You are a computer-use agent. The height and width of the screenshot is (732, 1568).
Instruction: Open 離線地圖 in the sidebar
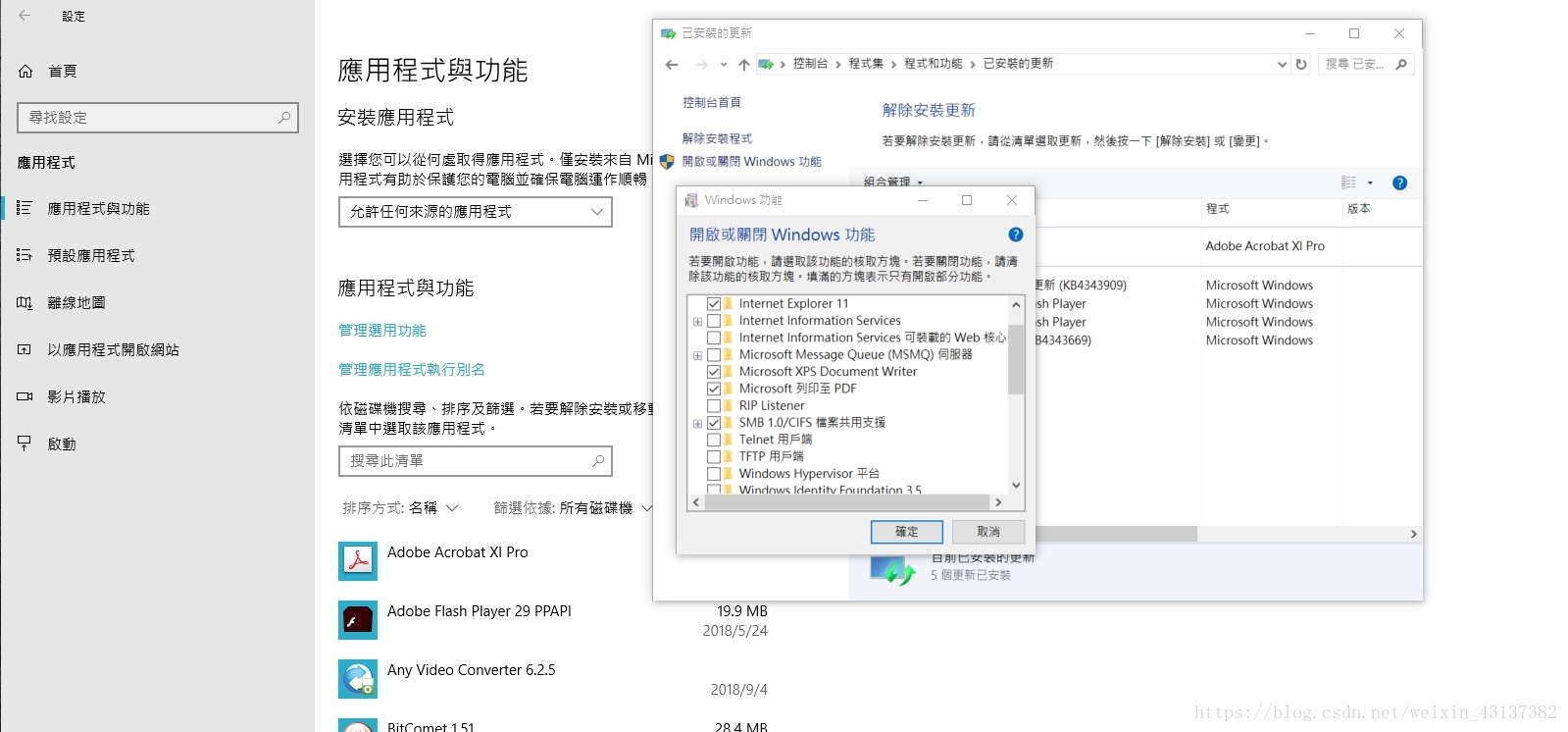[76, 302]
